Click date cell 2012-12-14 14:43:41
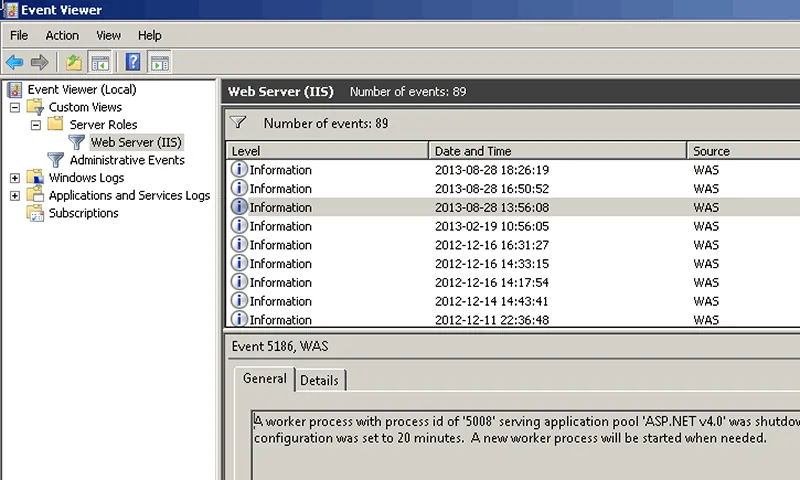Image resolution: width=800 pixels, height=480 pixels. pos(492,301)
